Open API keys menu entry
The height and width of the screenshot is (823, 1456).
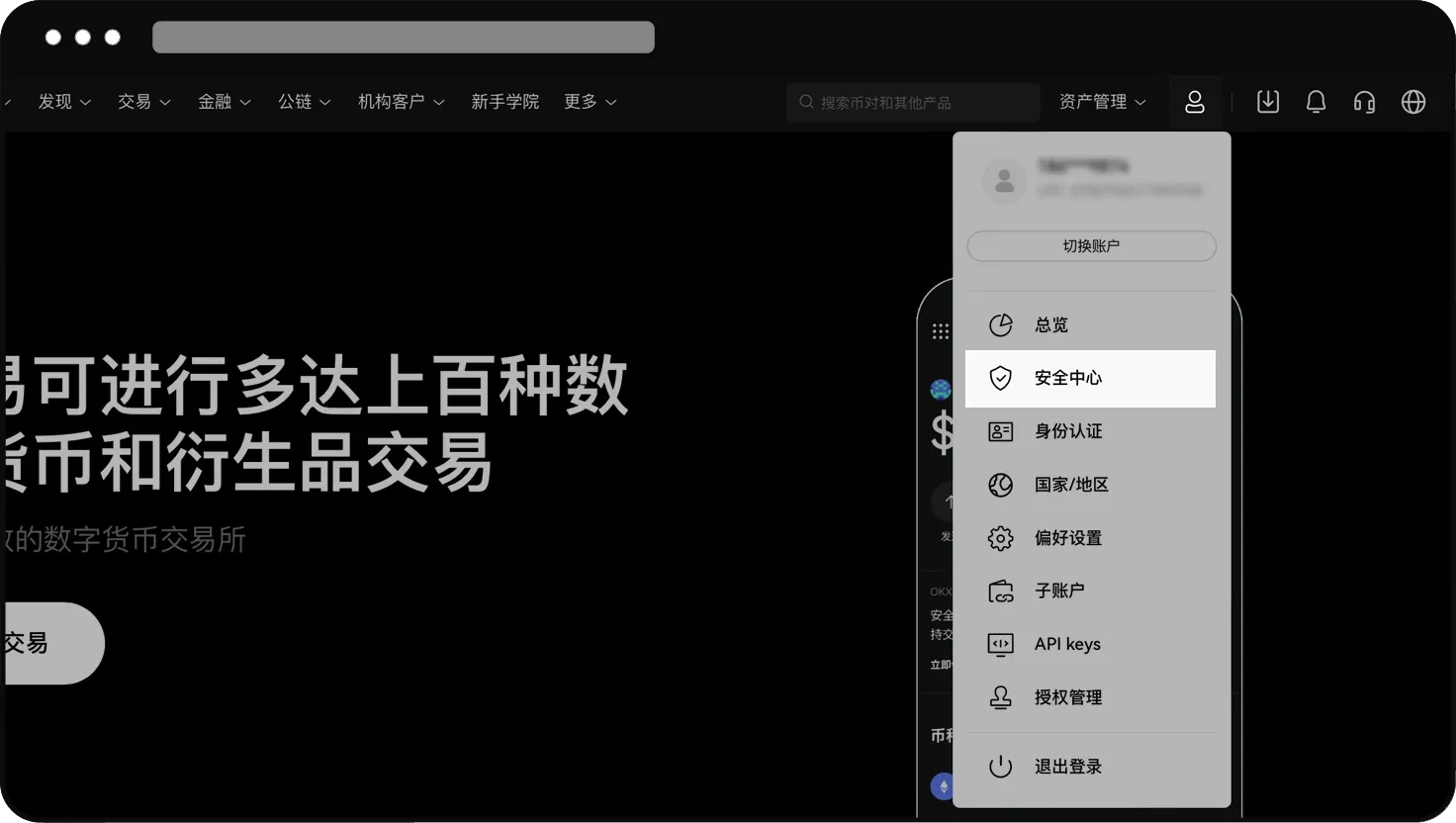click(1066, 644)
